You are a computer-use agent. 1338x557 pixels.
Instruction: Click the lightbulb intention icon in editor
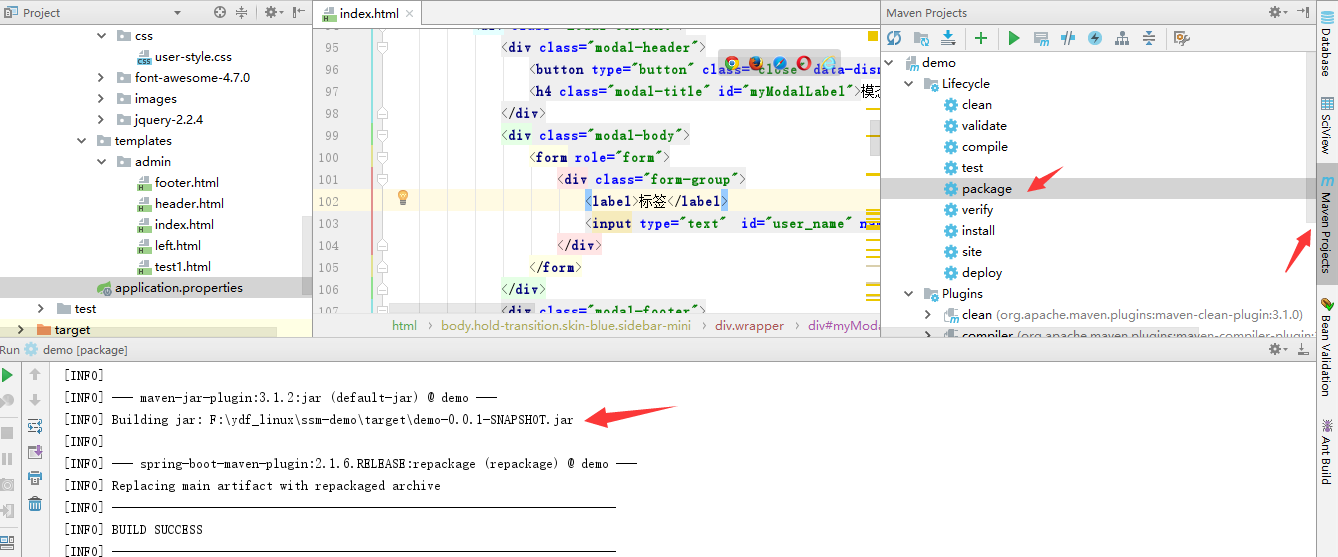(403, 197)
